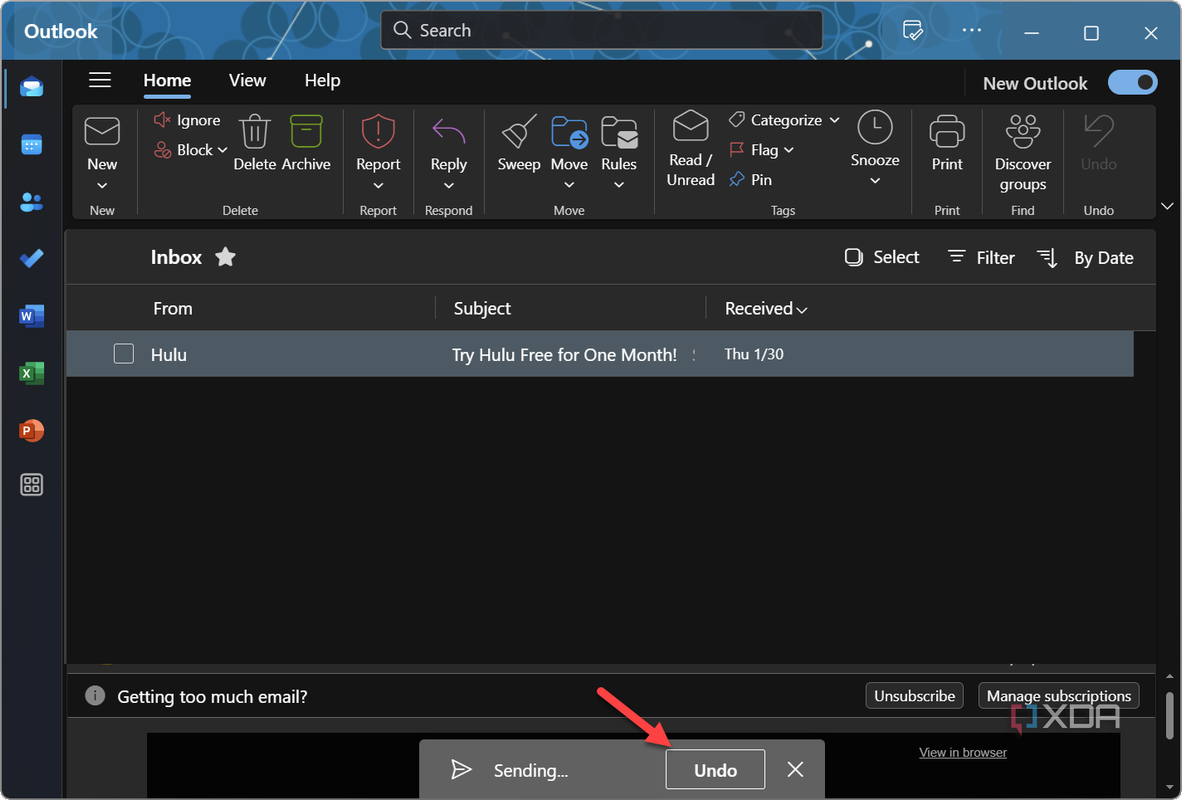1182x800 pixels.
Task: Open the More apps grid icon
Action: click(x=32, y=485)
